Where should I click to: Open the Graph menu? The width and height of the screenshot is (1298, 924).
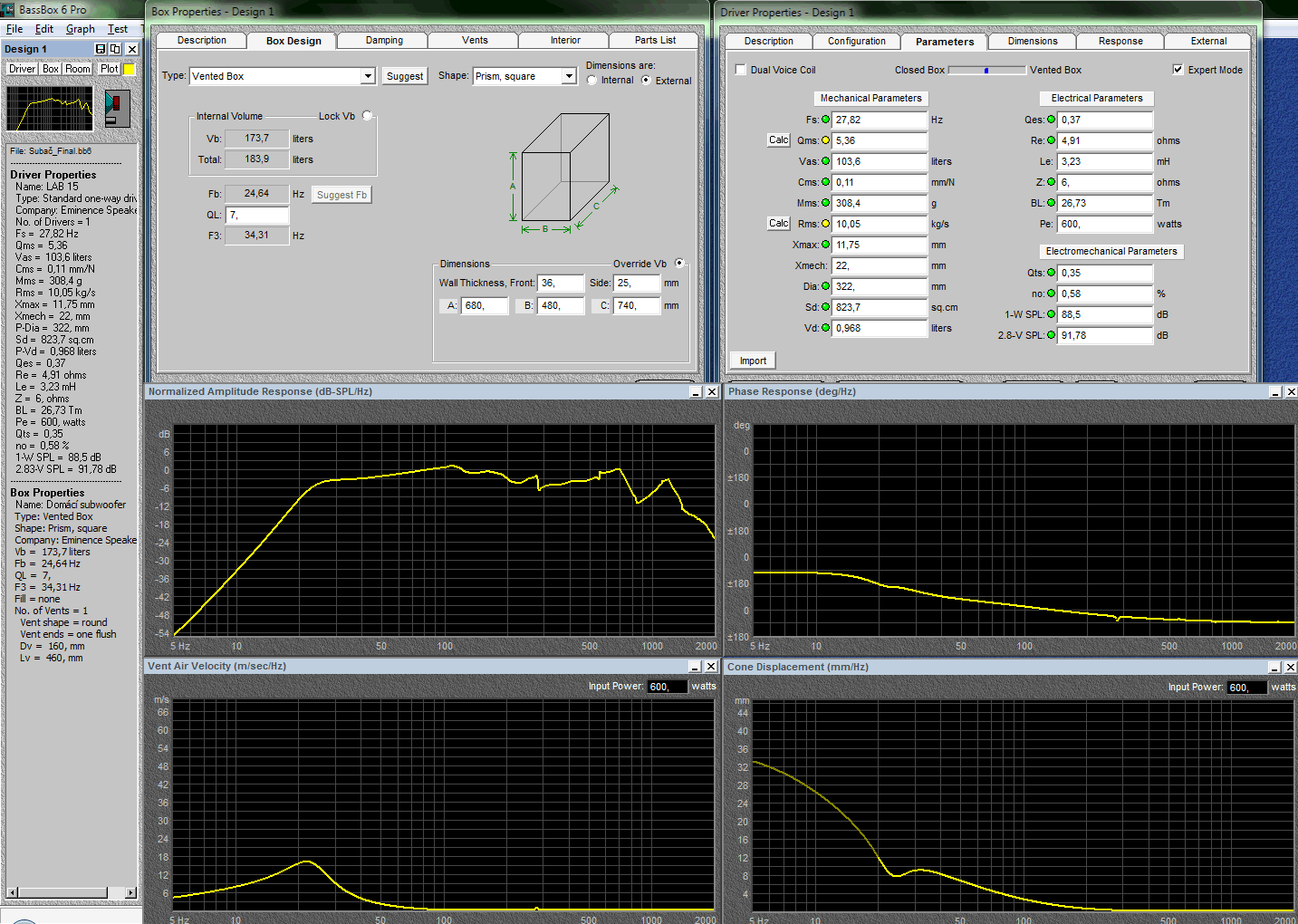pyautogui.click(x=81, y=29)
